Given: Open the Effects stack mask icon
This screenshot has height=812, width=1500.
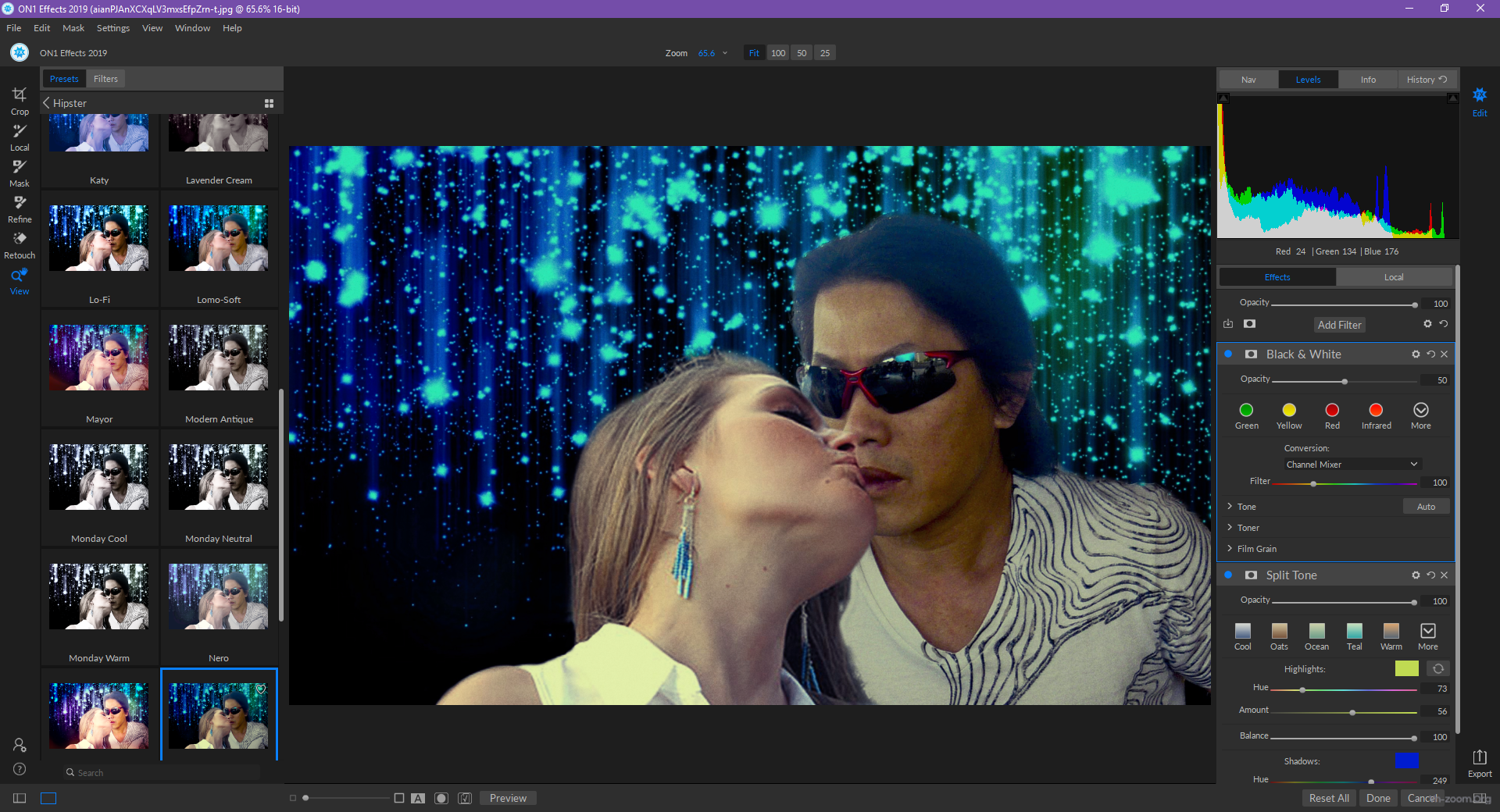Looking at the screenshot, I should (x=1249, y=324).
